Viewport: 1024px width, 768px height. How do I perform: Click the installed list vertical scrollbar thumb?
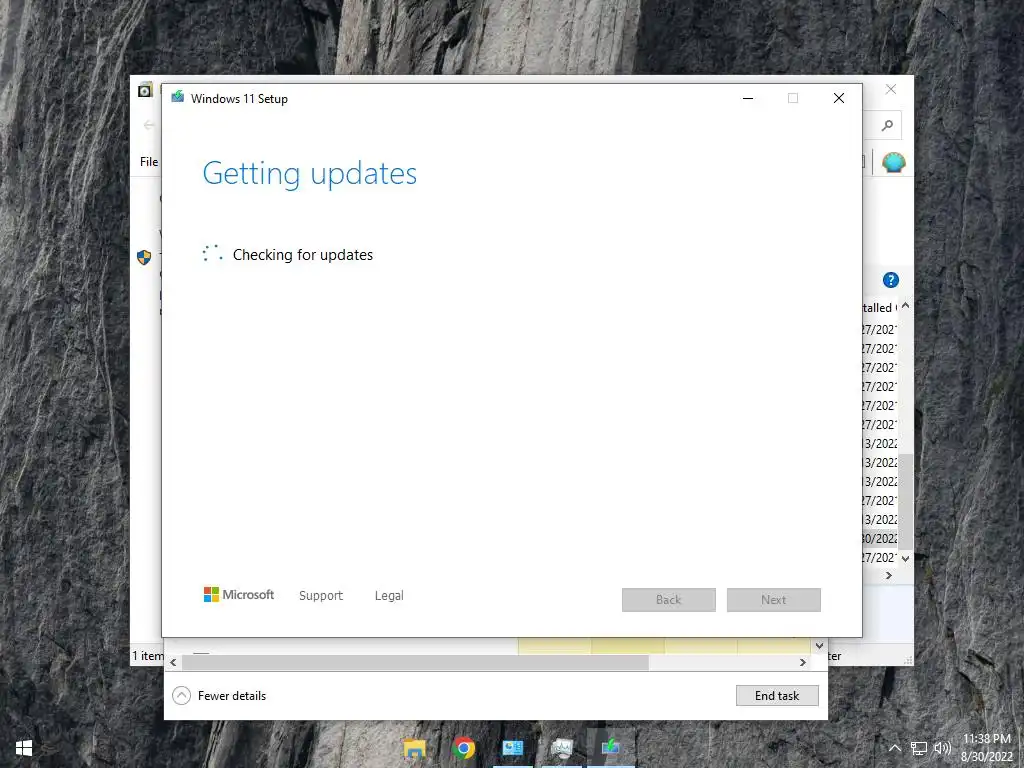tap(905, 502)
